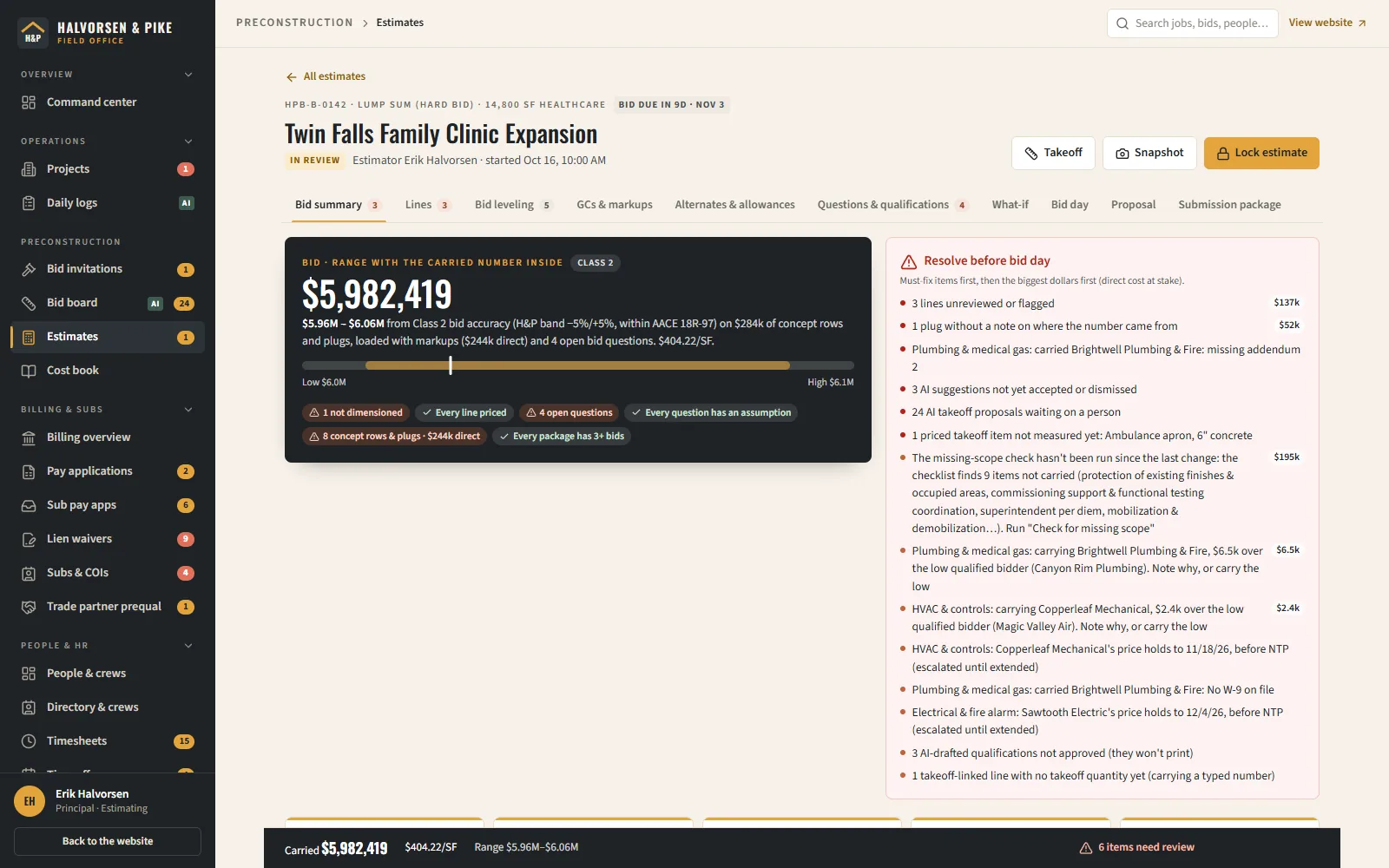This screenshot has height=868, width=1389.
Task: Click Every question has an assumption chip
Action: [711, 413]
